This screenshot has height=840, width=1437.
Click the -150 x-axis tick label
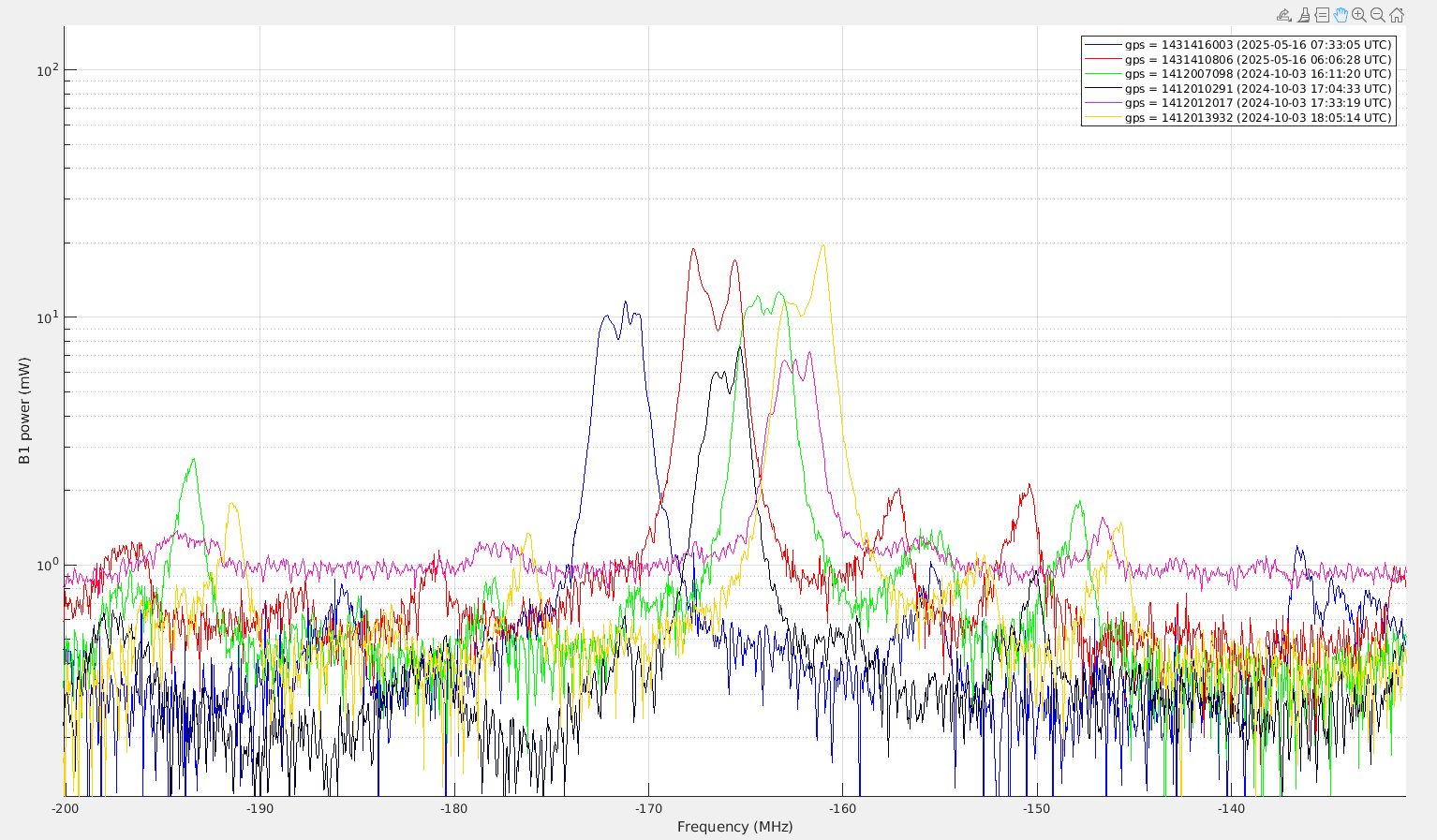(1037, 808)
